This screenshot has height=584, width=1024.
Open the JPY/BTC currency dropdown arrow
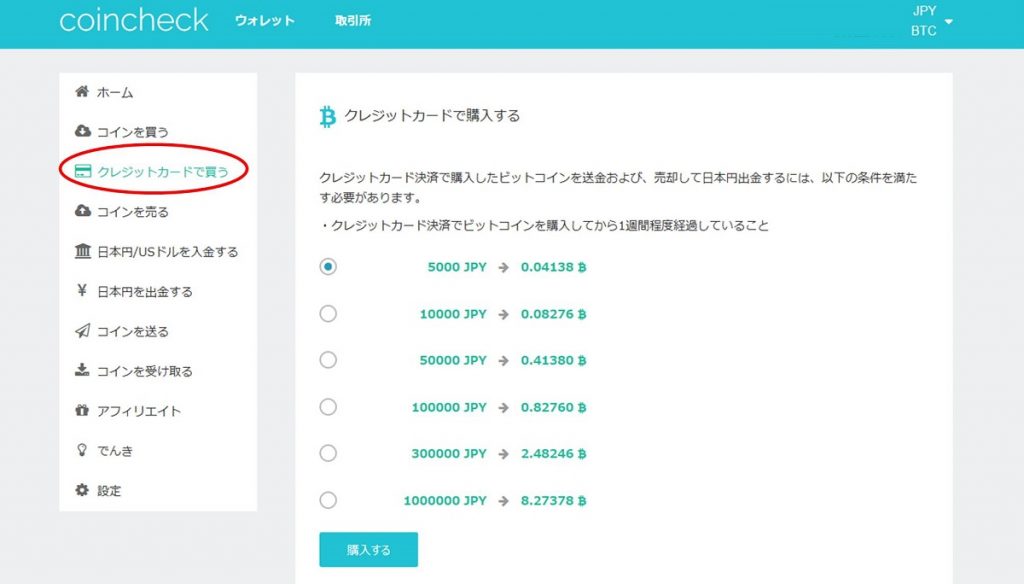[x=949, y=22]
